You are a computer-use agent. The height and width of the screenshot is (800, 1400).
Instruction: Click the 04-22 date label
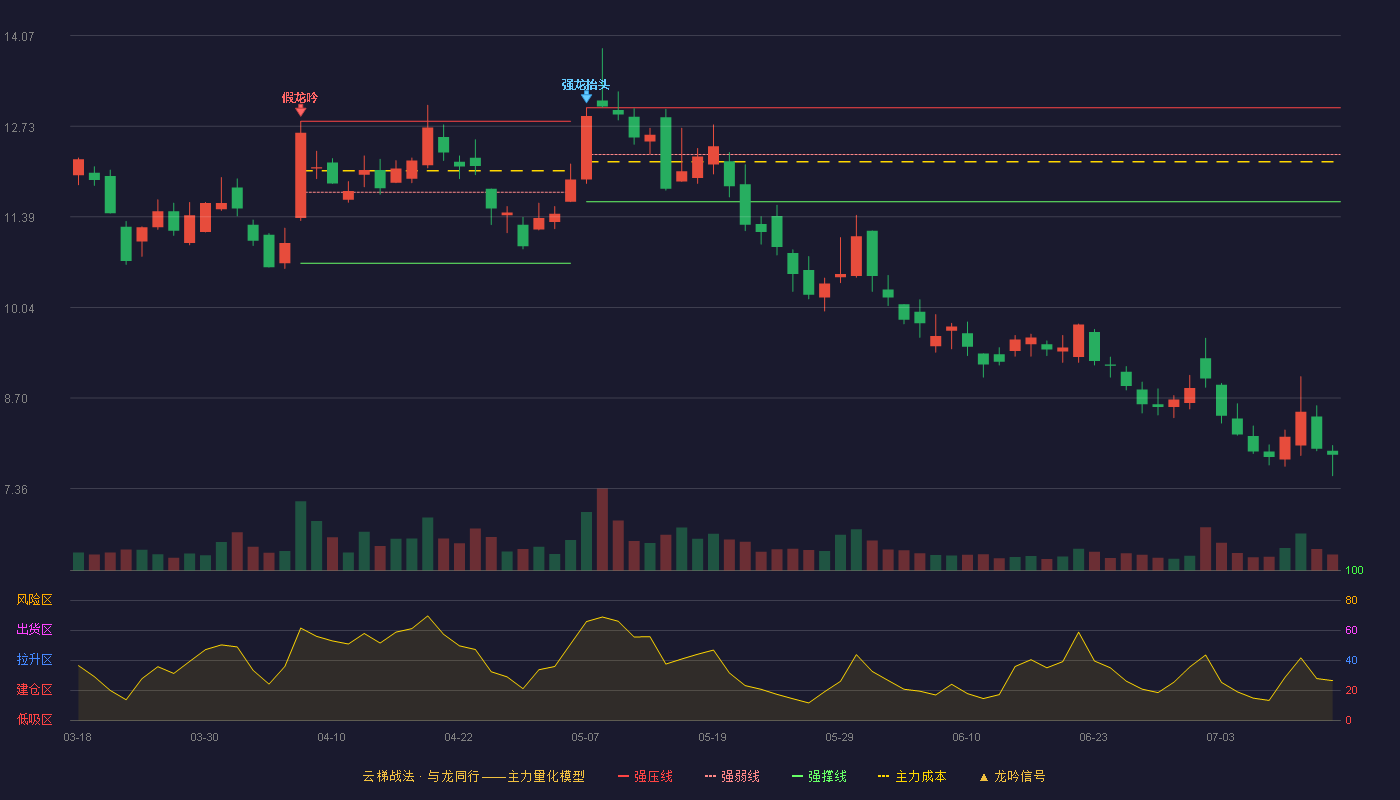pos(458,737)
